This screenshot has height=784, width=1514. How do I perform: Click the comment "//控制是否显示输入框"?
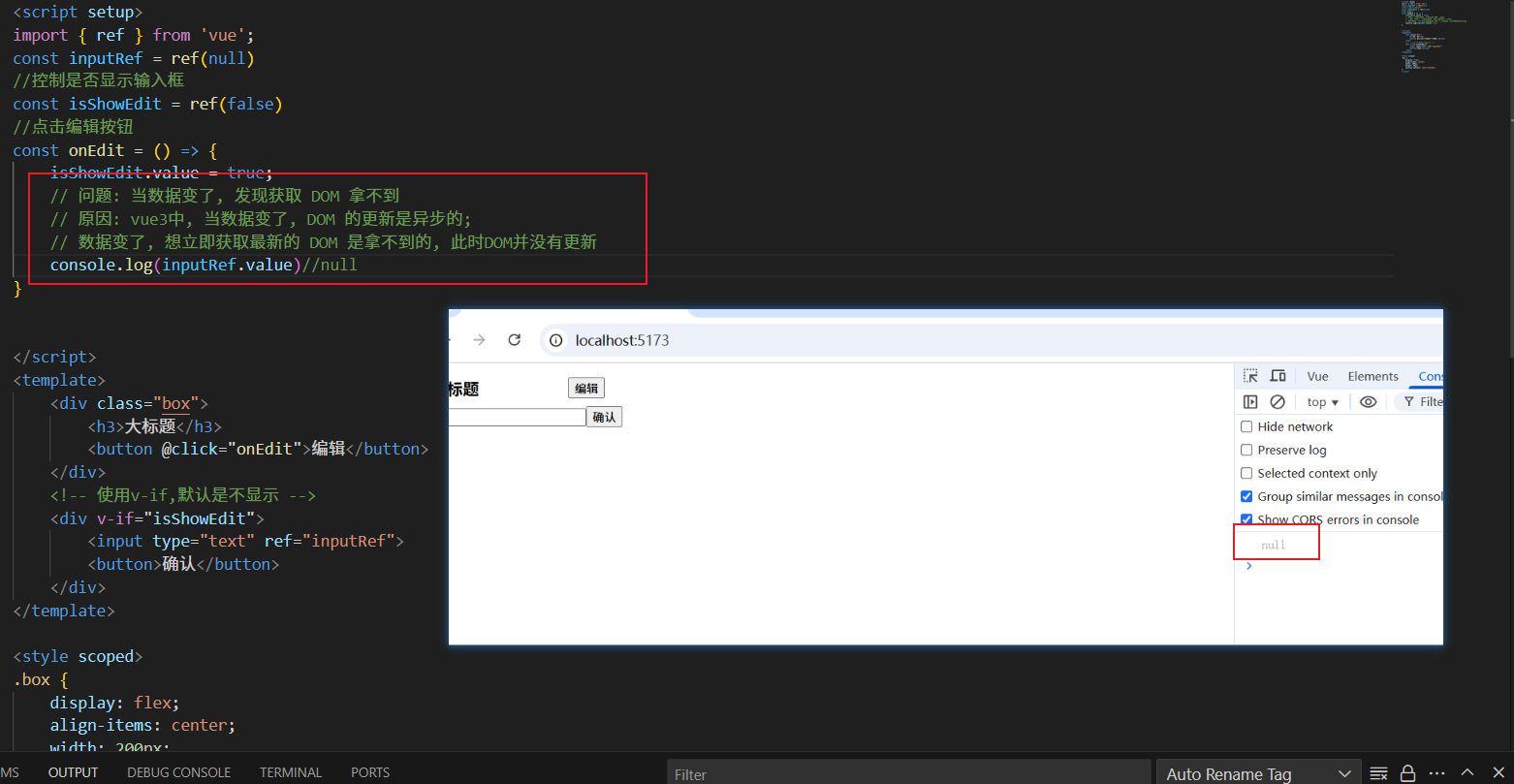(98, 80)
